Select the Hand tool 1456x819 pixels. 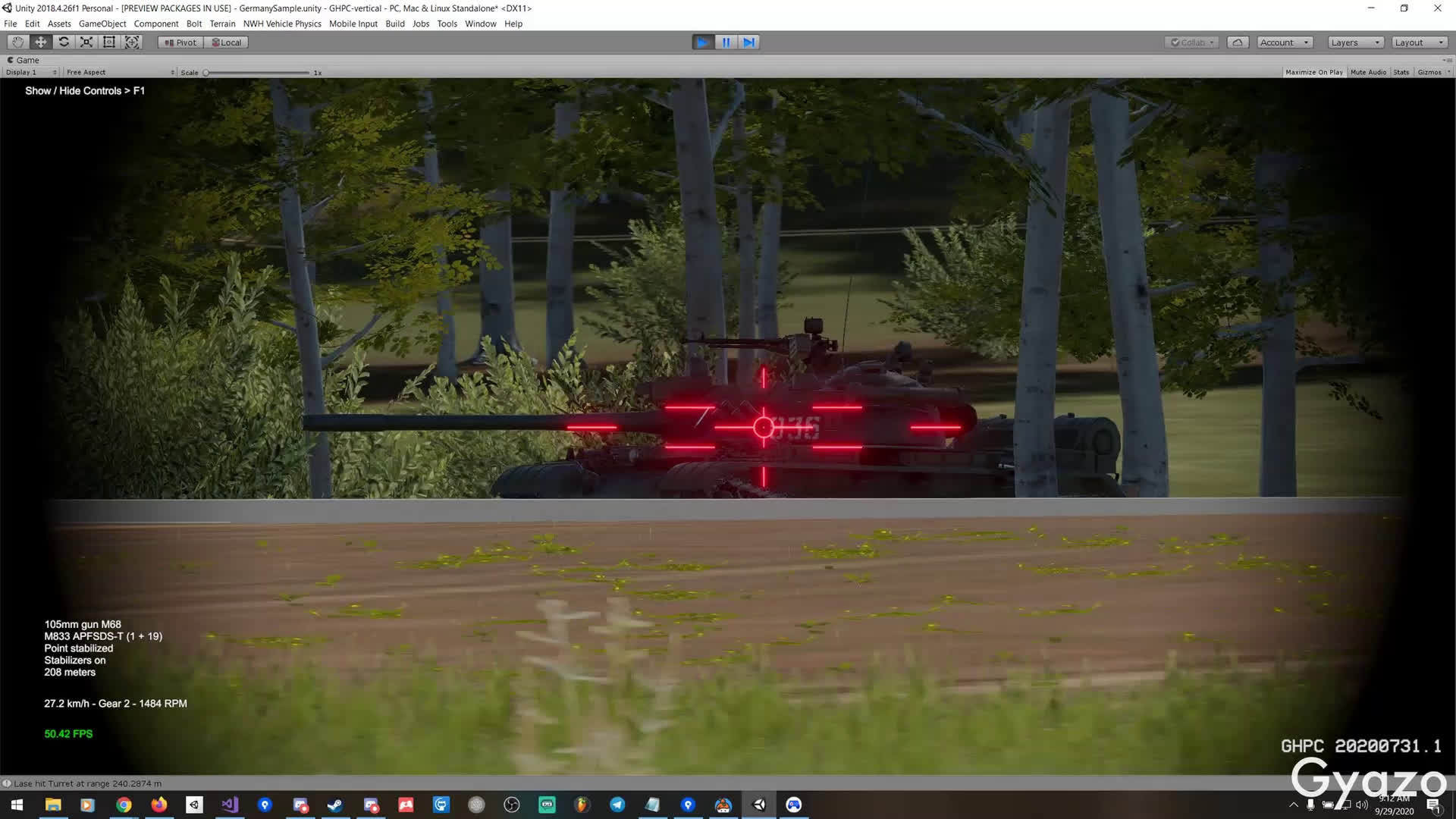point(17,42)
